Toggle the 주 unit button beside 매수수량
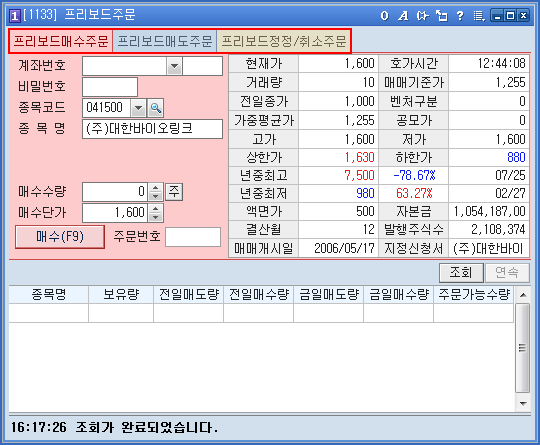This screenshot has width=540, height=445. tap(174, 192)
